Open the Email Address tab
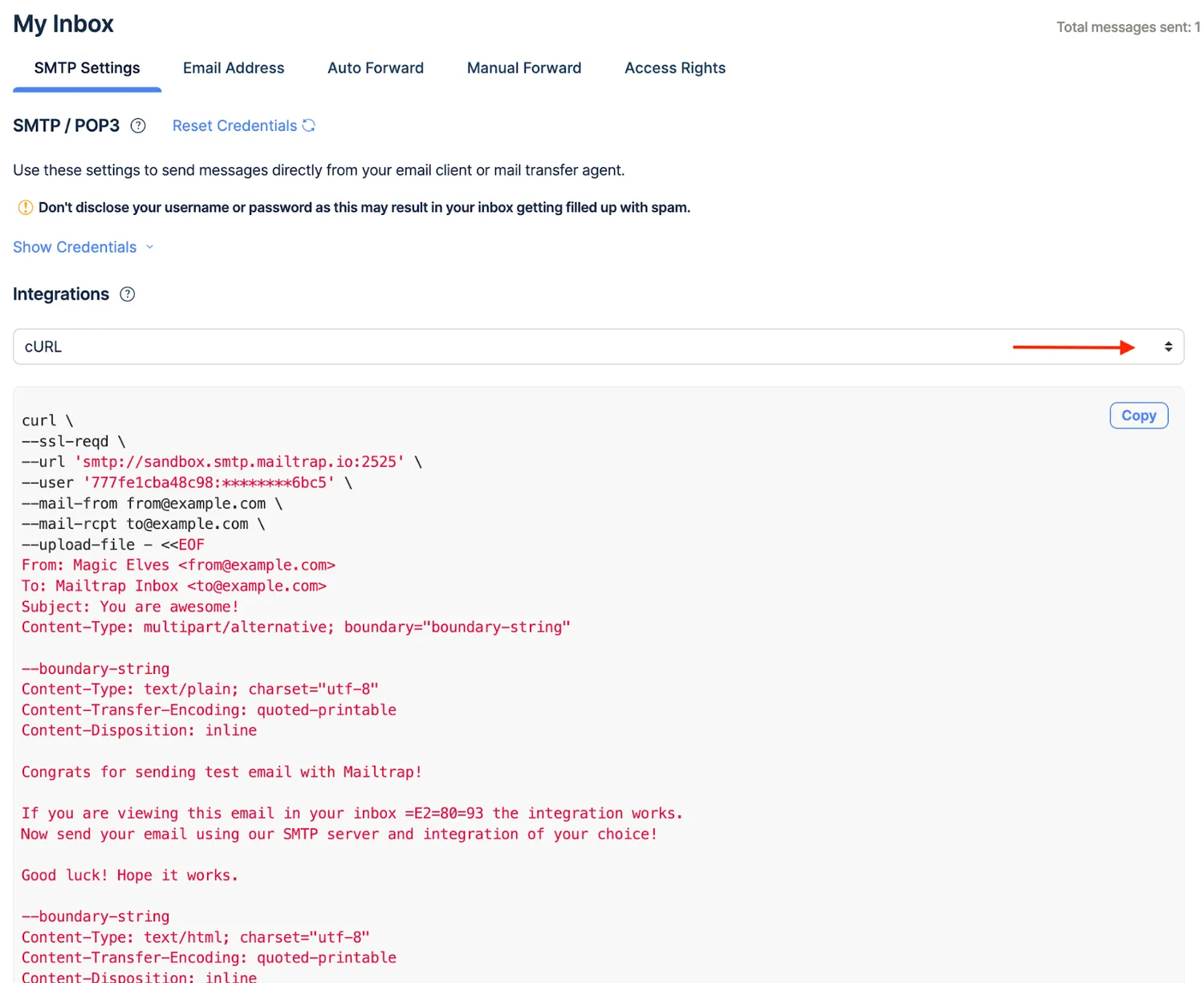Screen dimensions: 1204x983 (234, 68)
